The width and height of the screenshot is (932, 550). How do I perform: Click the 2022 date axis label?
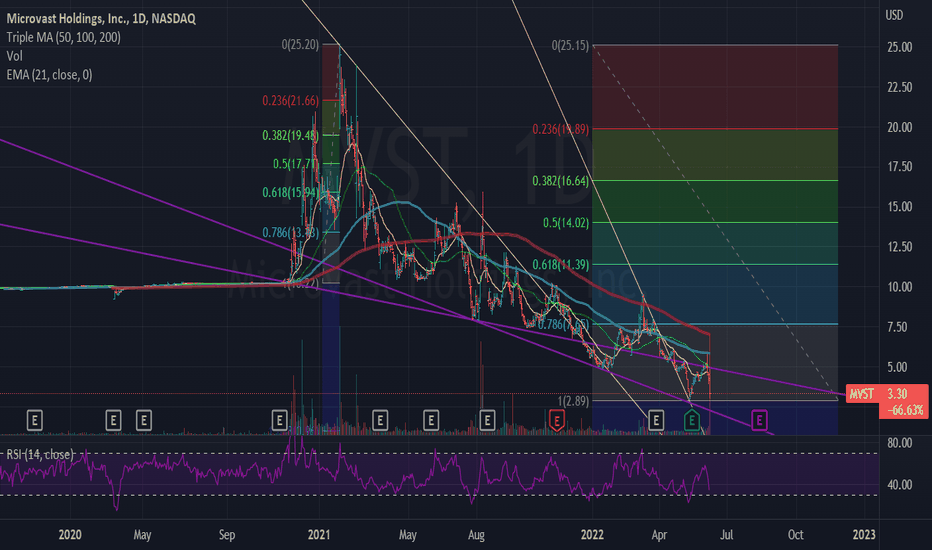click(592, 535)
